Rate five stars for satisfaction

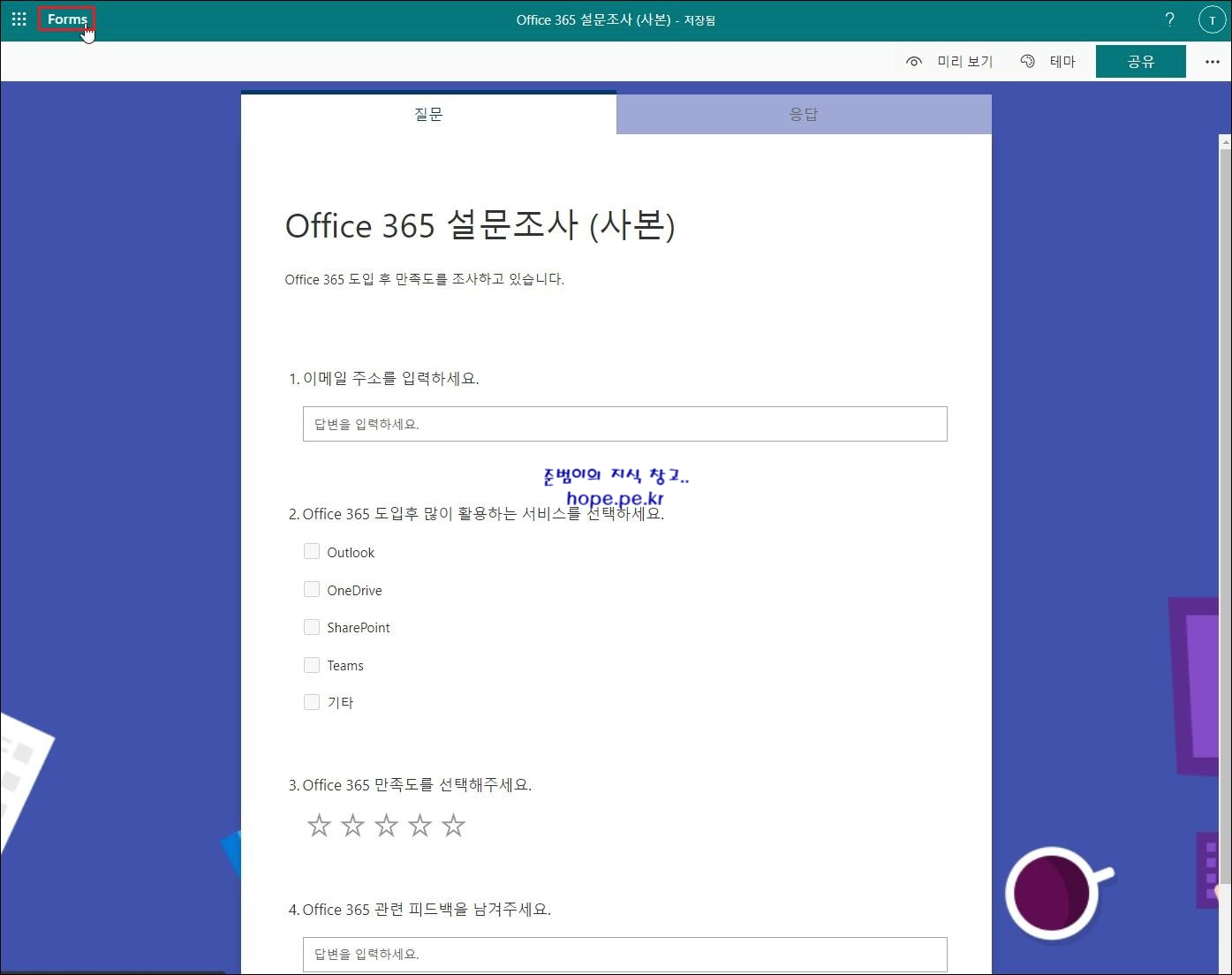pos(453,826)
